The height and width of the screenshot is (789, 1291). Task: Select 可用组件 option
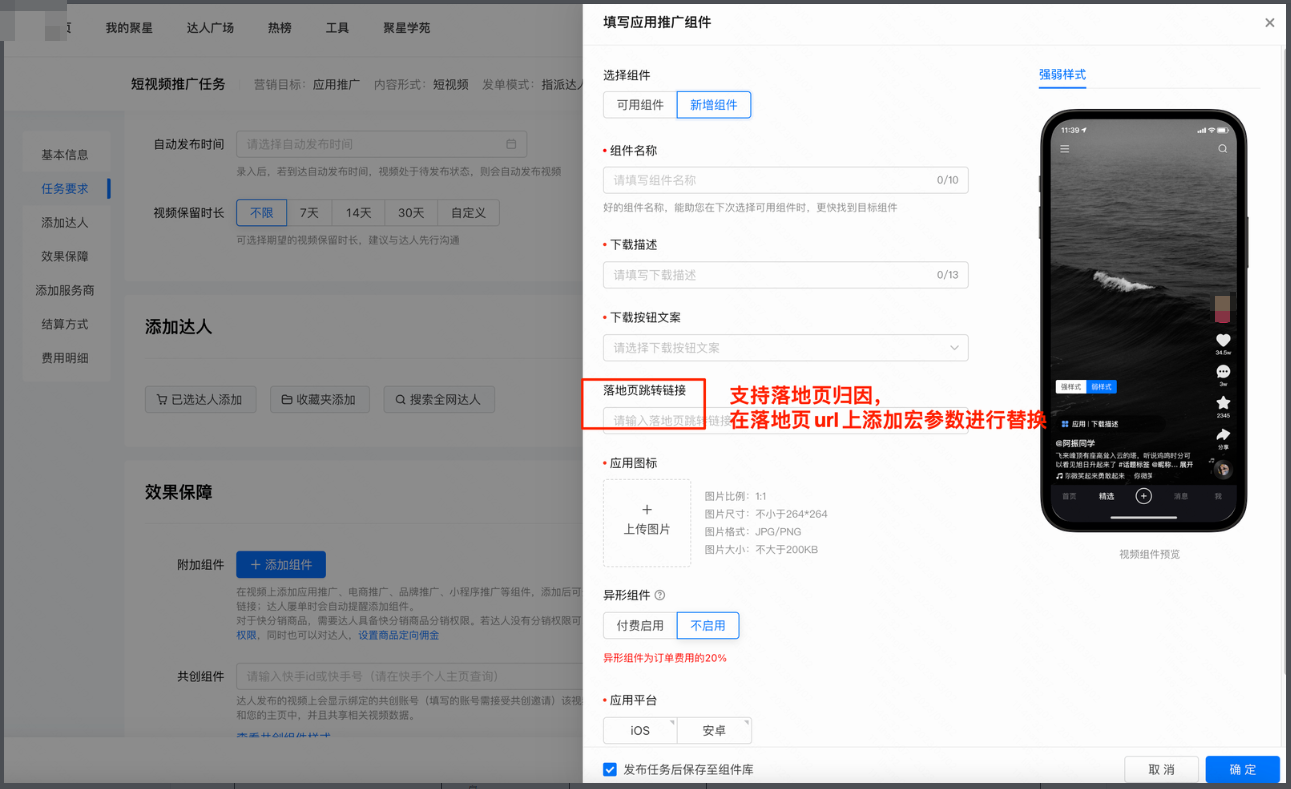640,105
